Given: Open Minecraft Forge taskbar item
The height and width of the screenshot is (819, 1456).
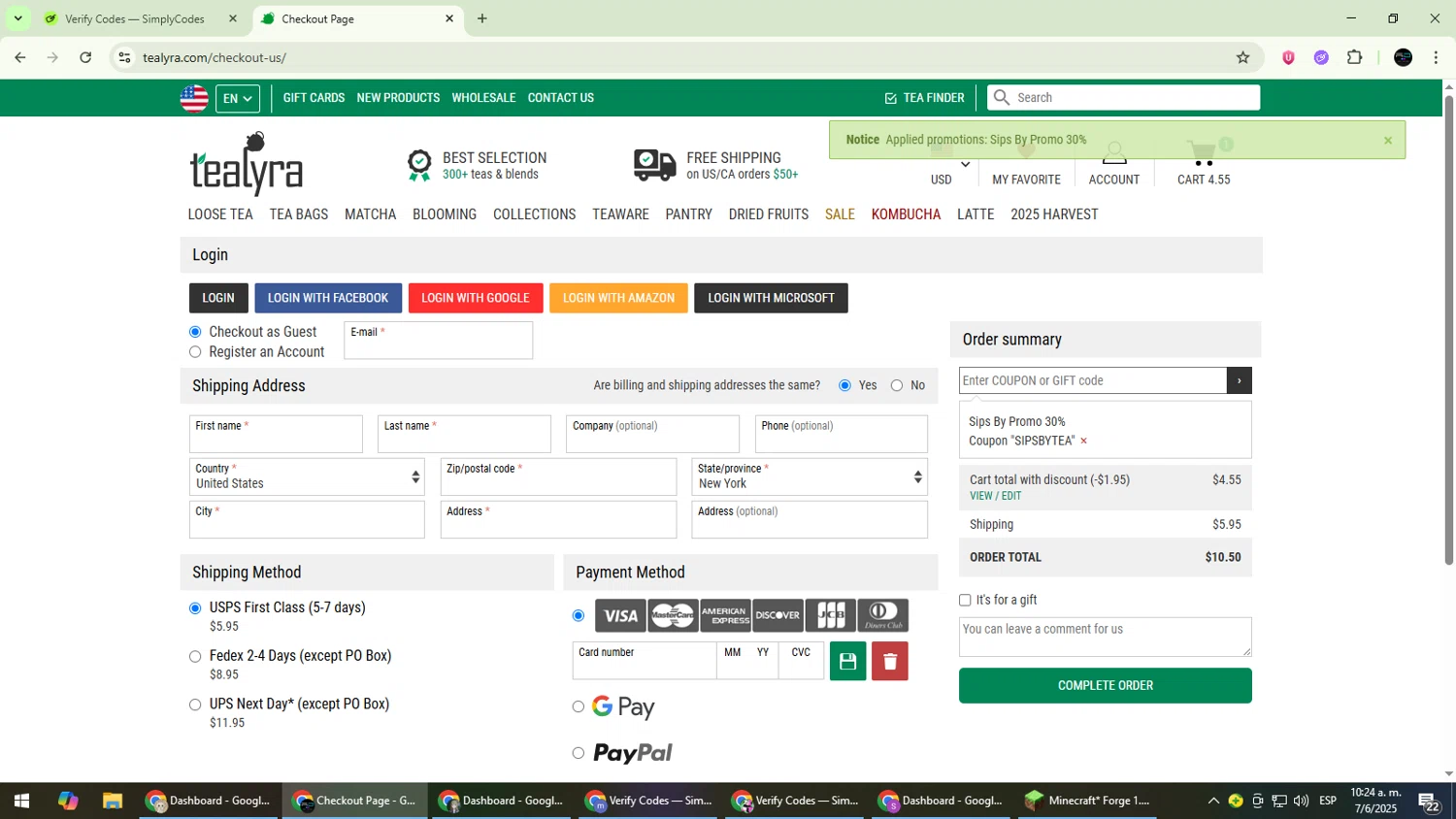Looking at the screenshot, I should click(1088, 801).
